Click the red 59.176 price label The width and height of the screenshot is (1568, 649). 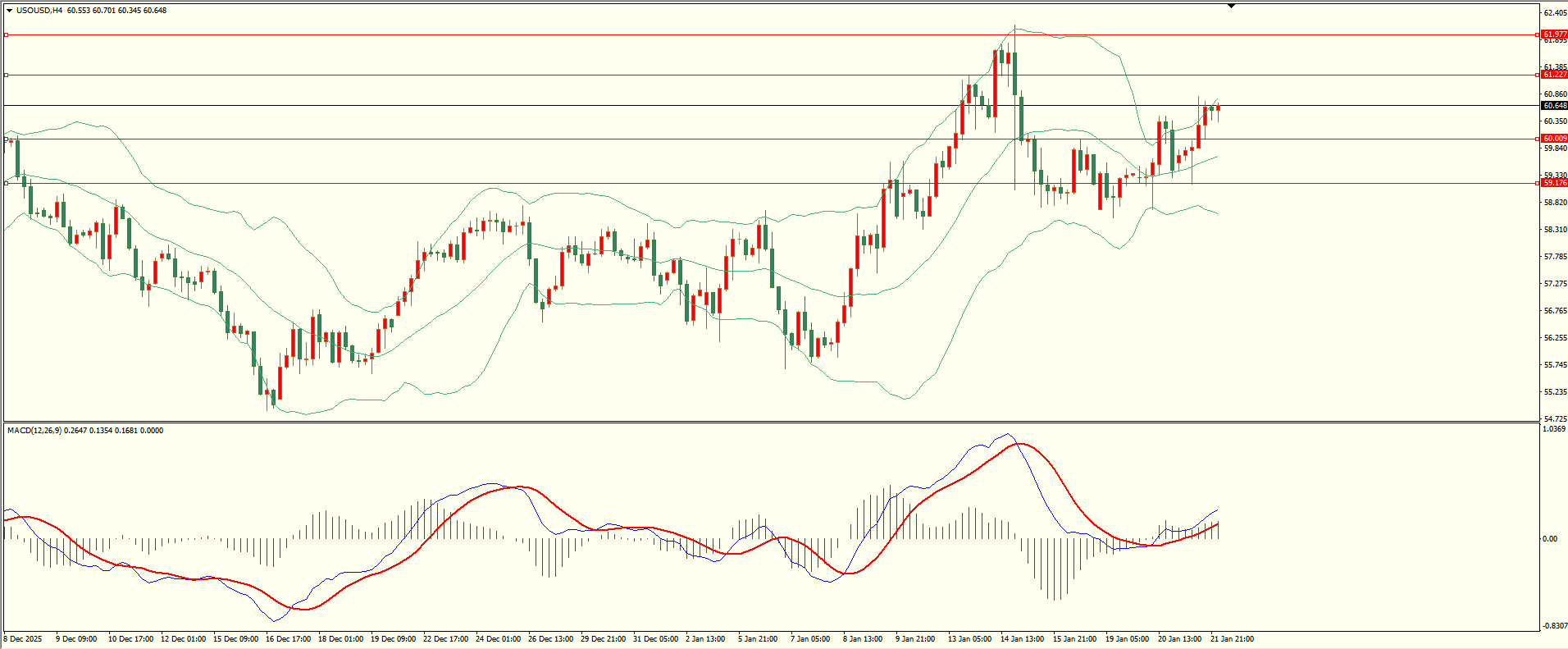(x=1554, y=183)
